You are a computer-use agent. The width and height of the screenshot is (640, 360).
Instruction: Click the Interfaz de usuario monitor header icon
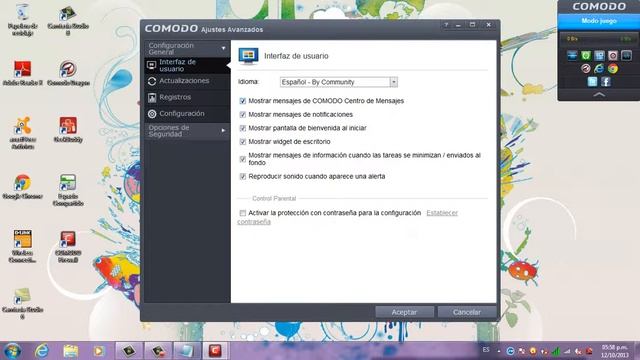coord(249,56)
